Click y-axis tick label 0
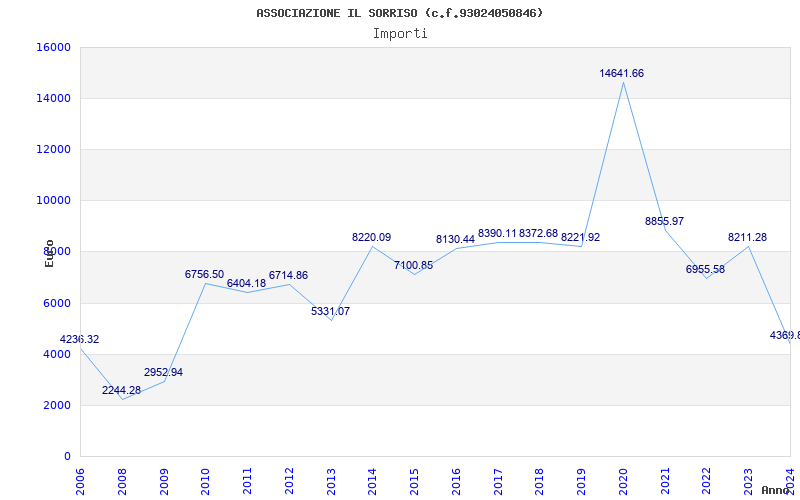This screenshot has height=500, width=800. 67,456
